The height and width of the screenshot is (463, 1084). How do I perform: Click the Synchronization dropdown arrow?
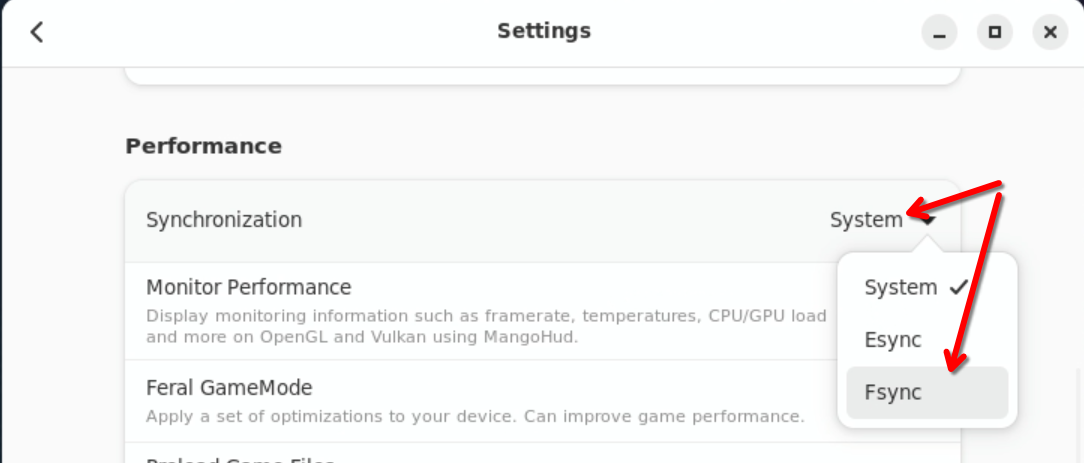point(928,221)
